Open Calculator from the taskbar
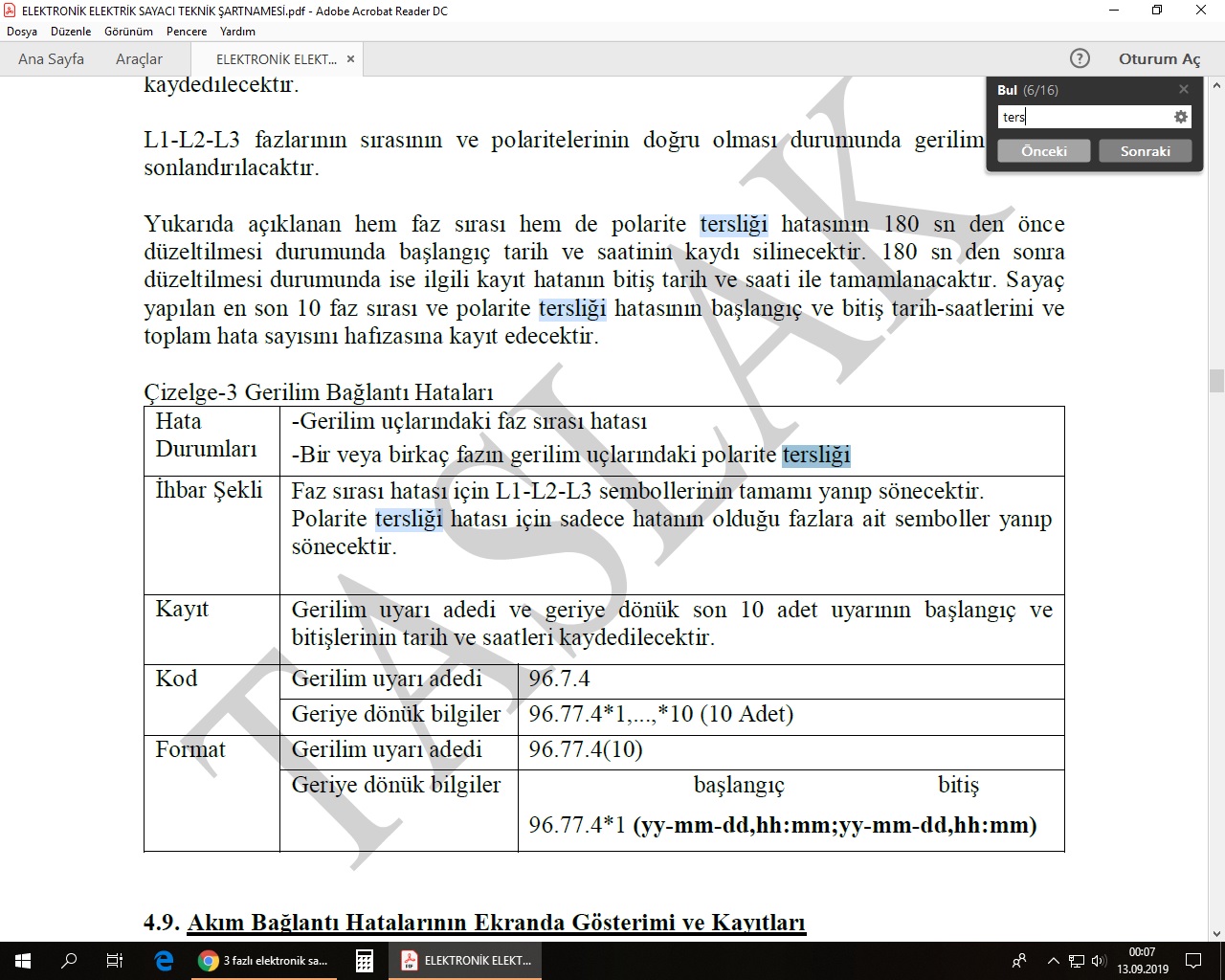Screen dimensions: 1225x980 click(365, 961)
